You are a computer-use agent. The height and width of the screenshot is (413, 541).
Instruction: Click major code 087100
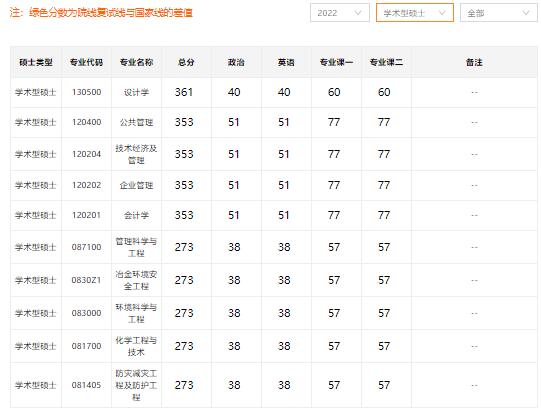tap(86, 247)
